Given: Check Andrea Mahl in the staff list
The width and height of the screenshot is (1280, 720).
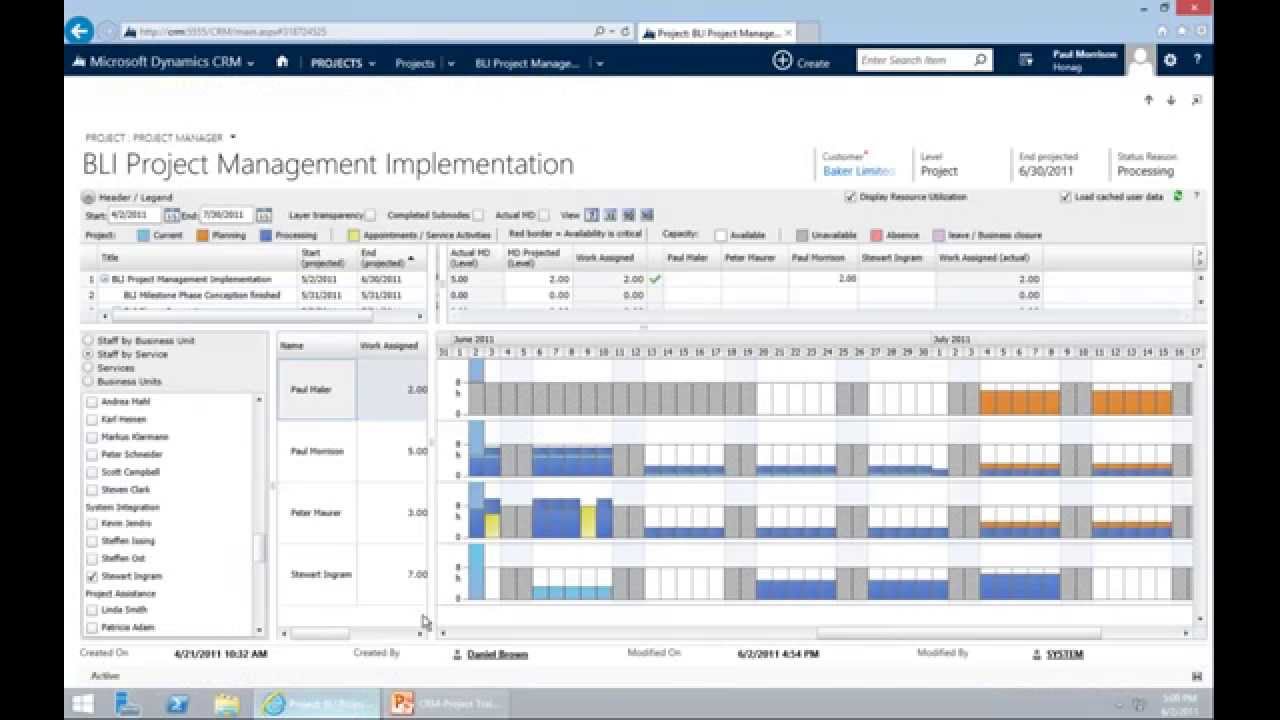Looking at the screenshot, I should click(x=92, y=402).
